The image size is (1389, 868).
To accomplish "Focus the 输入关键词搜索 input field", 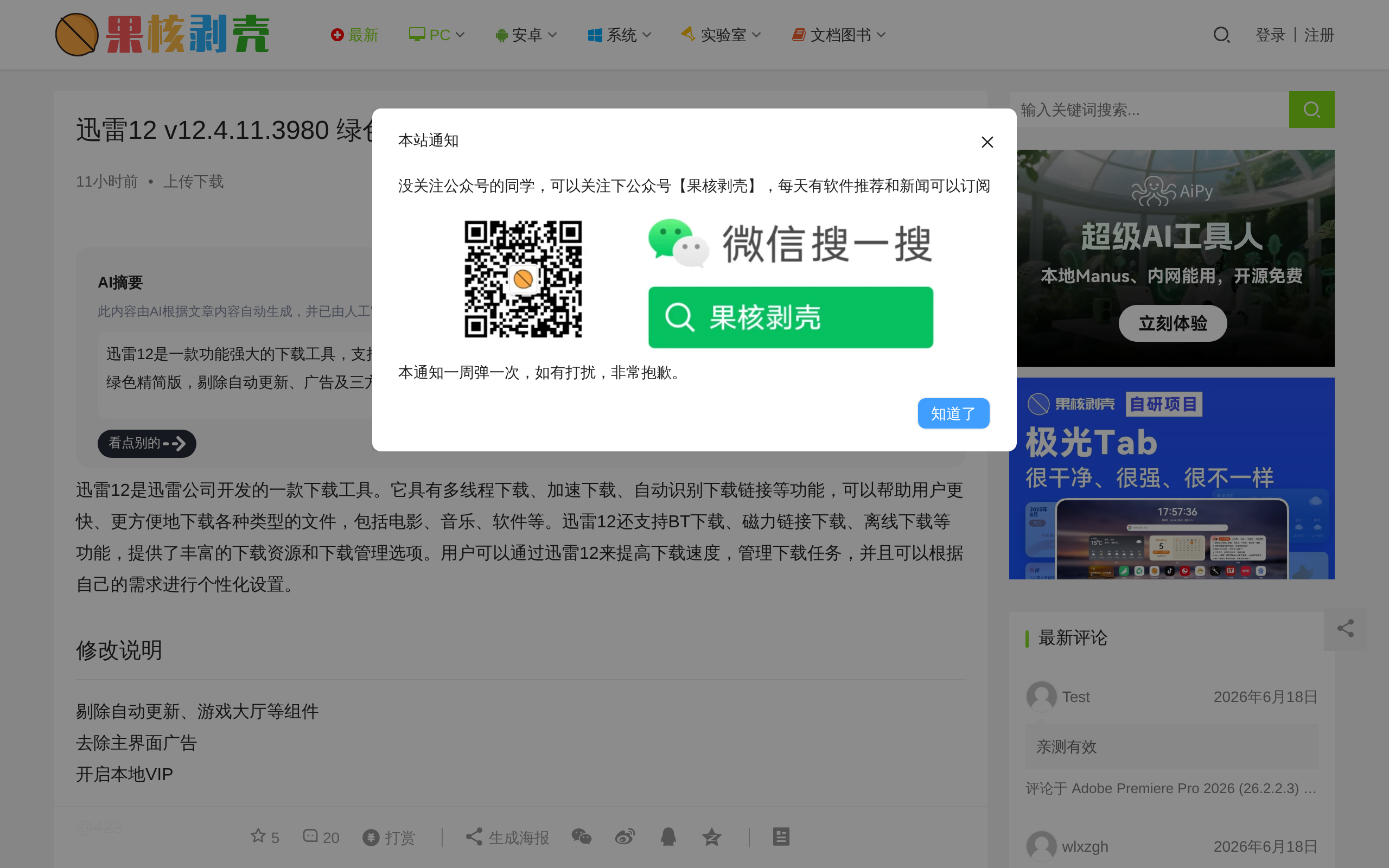I will [x=1149, y=110].
